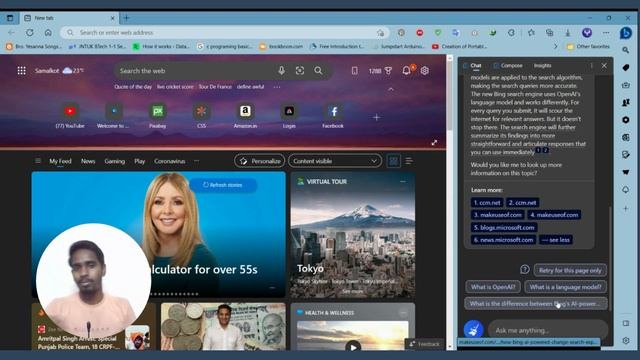
Task: Open the Settings and more ellipsis menu
Action: (x=606, y=33)
